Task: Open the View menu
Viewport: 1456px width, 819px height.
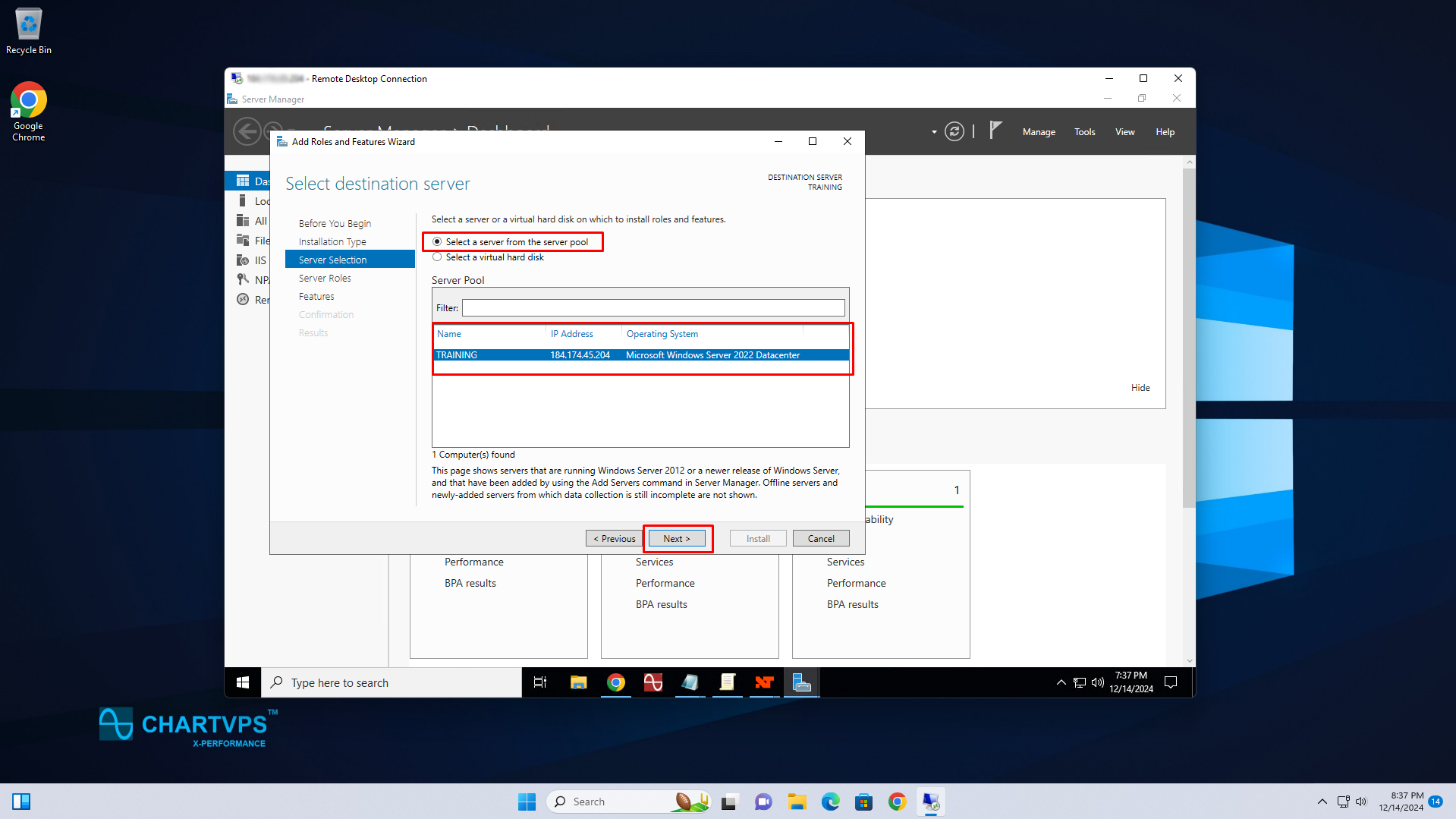Action: coord(1124,131)
